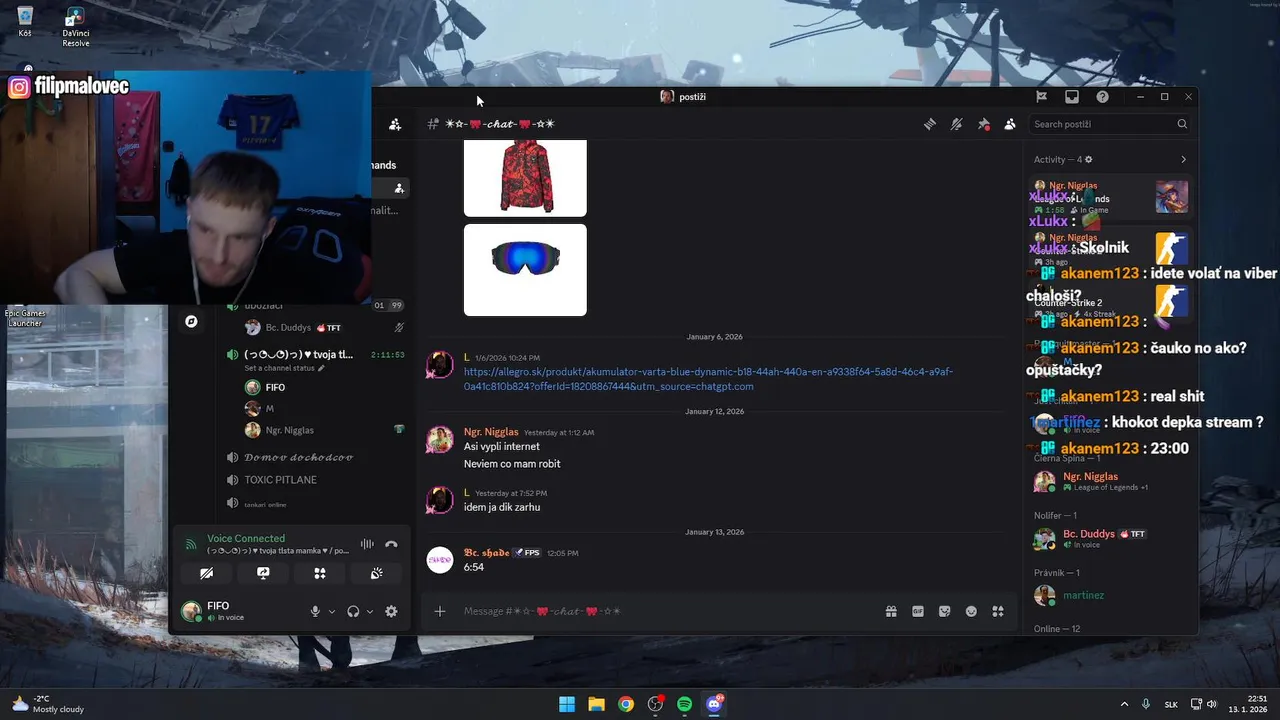
Task: Open the apps launcher in message bar
Action: pos(998,611)
